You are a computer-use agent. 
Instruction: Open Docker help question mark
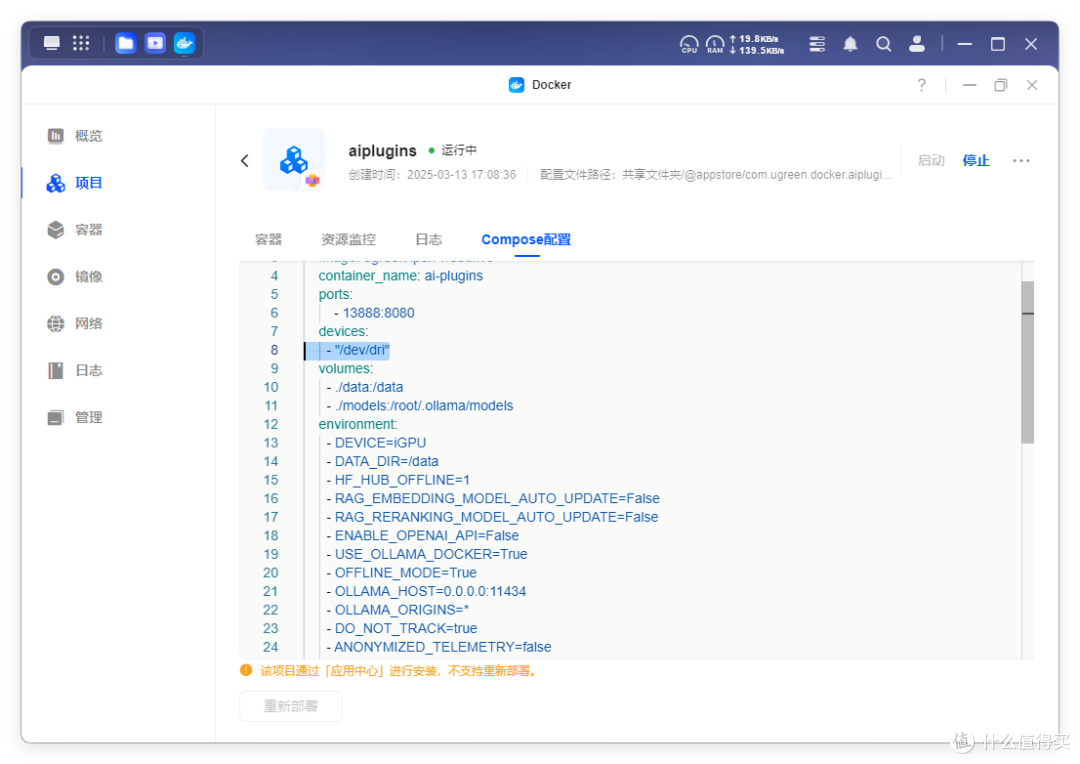[x=922, y=85]
